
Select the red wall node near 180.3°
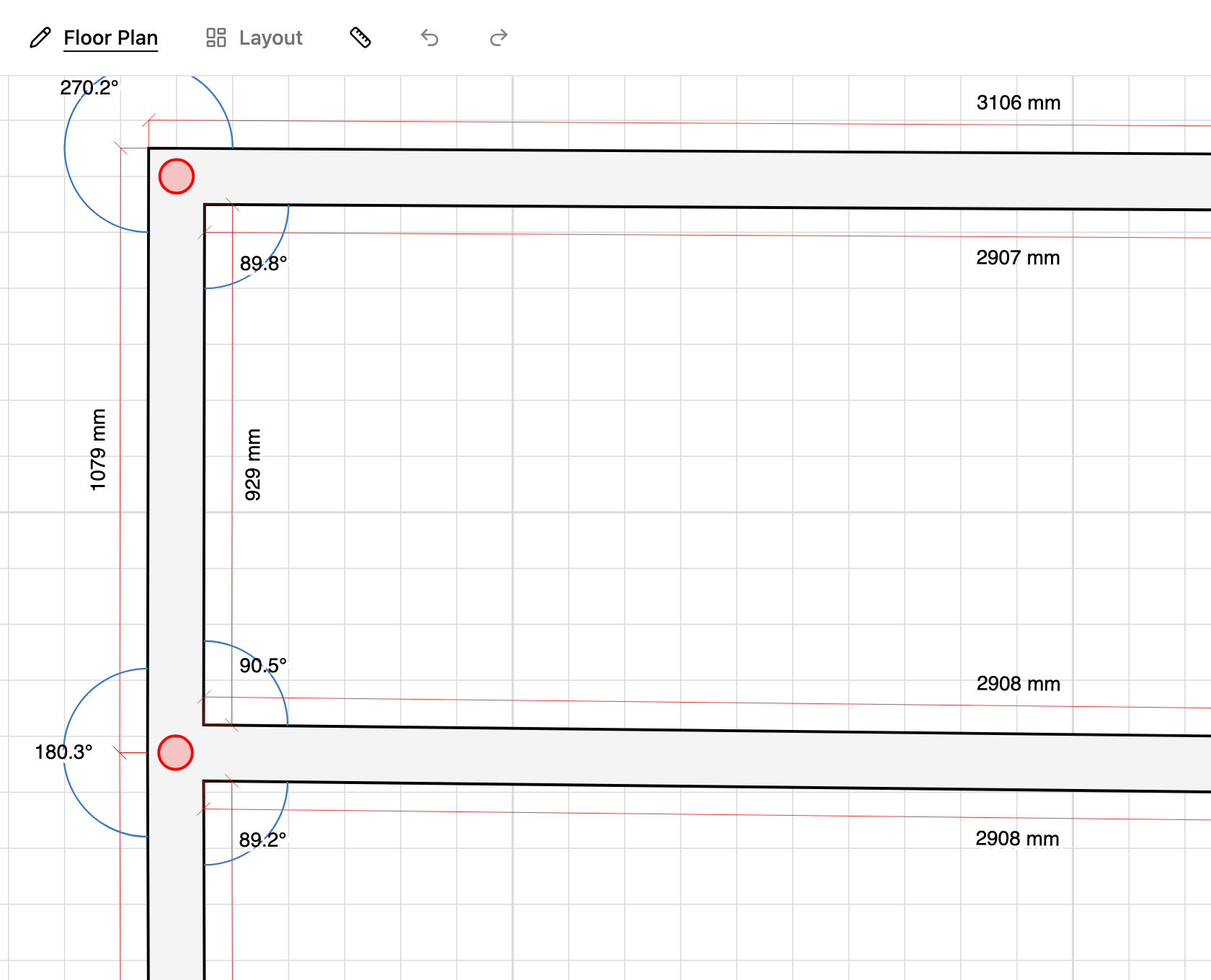(x=175, y=752)
